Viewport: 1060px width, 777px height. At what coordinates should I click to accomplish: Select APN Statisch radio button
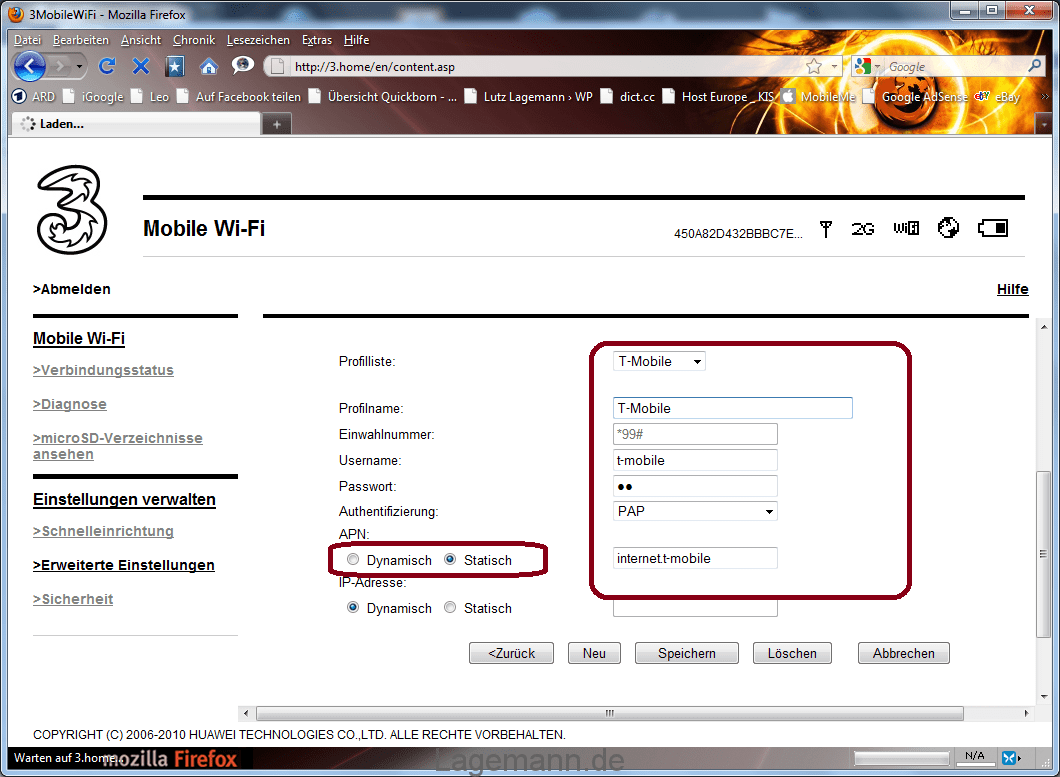(450, 559)
